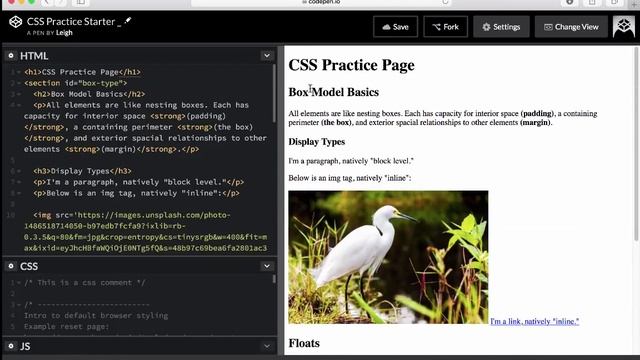Image resolution: width=640 pixels, height=360 pixels.
Task: Open JS editor settings gear icon
Action: coord(11,346)
